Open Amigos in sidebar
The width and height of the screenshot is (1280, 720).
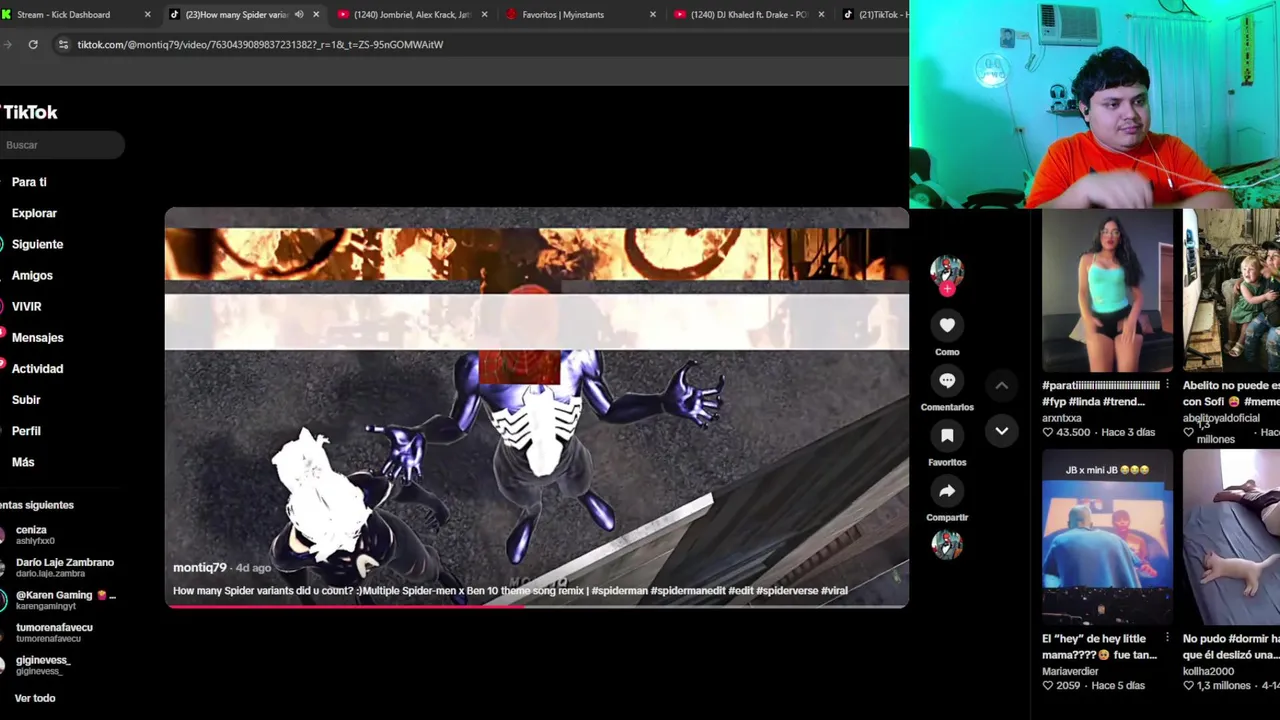pos(32,275)
